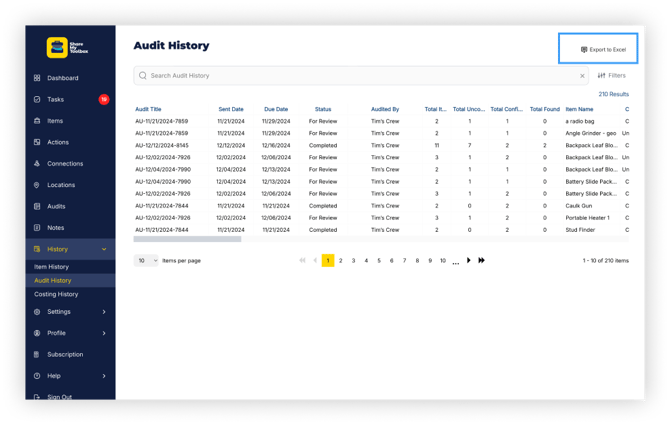
Task: Go to page 5
Action: pos(379,261)
